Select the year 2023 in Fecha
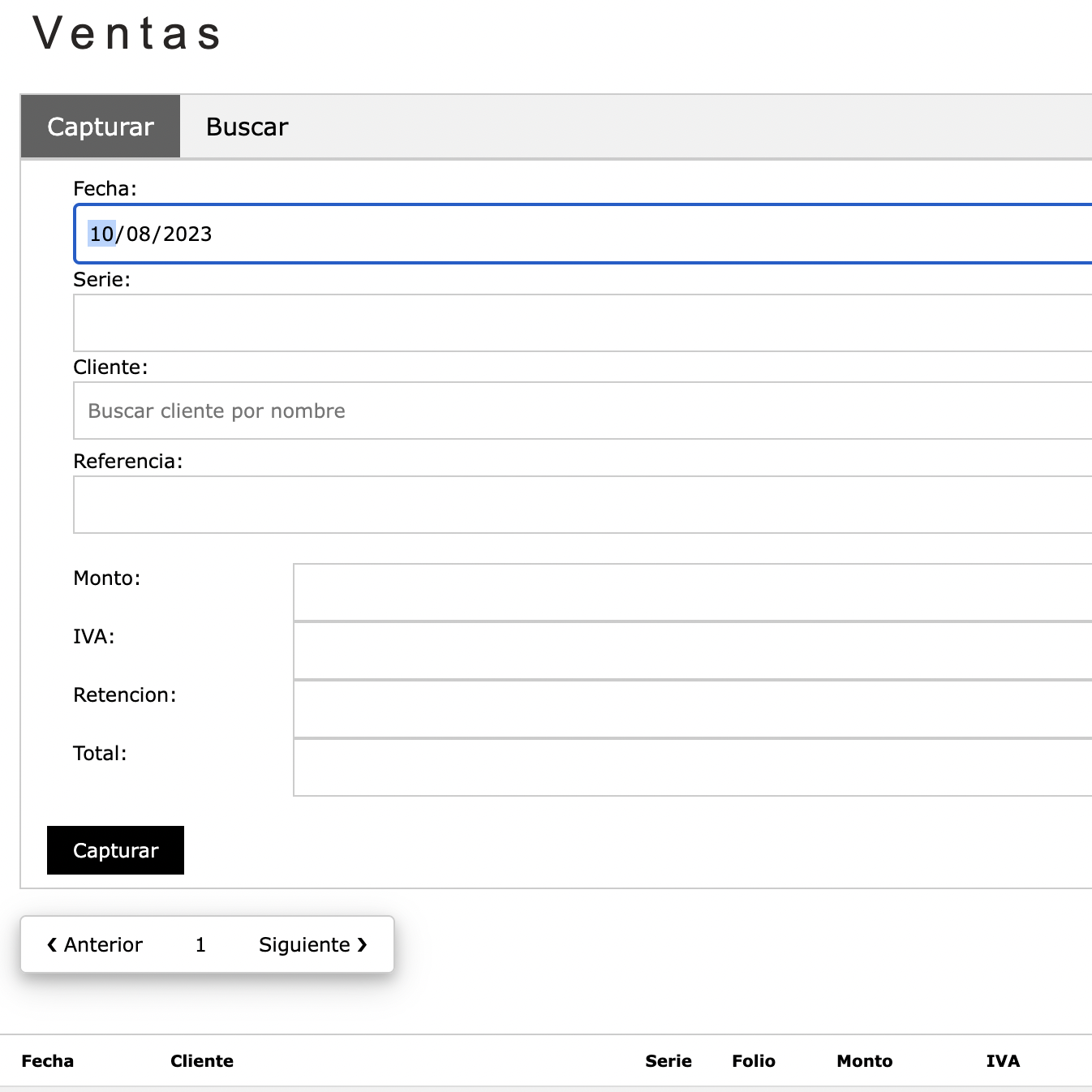Image resolution: width=1092 pixels, height=1092 pixels. 187,234
